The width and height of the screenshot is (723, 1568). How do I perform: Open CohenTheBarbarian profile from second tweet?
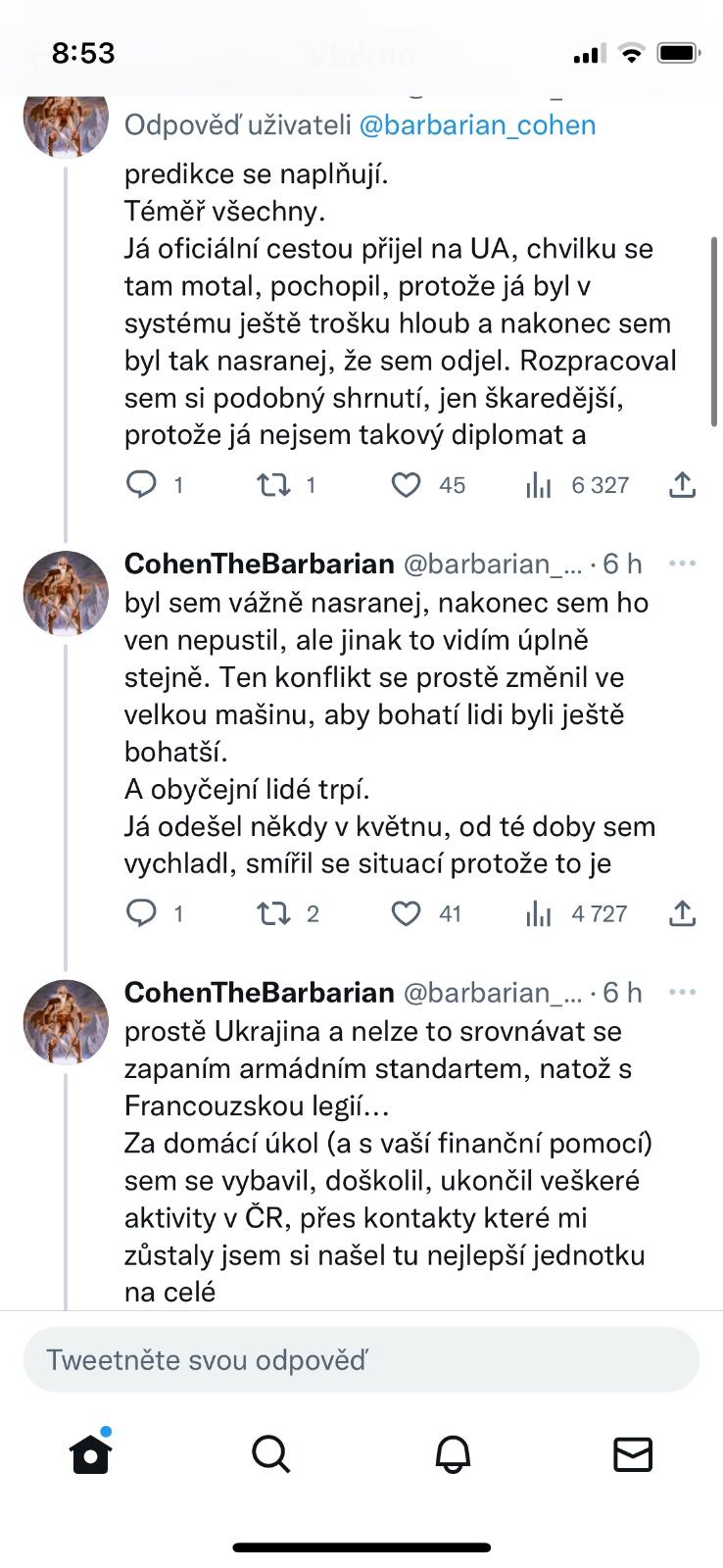pos(259,563)
